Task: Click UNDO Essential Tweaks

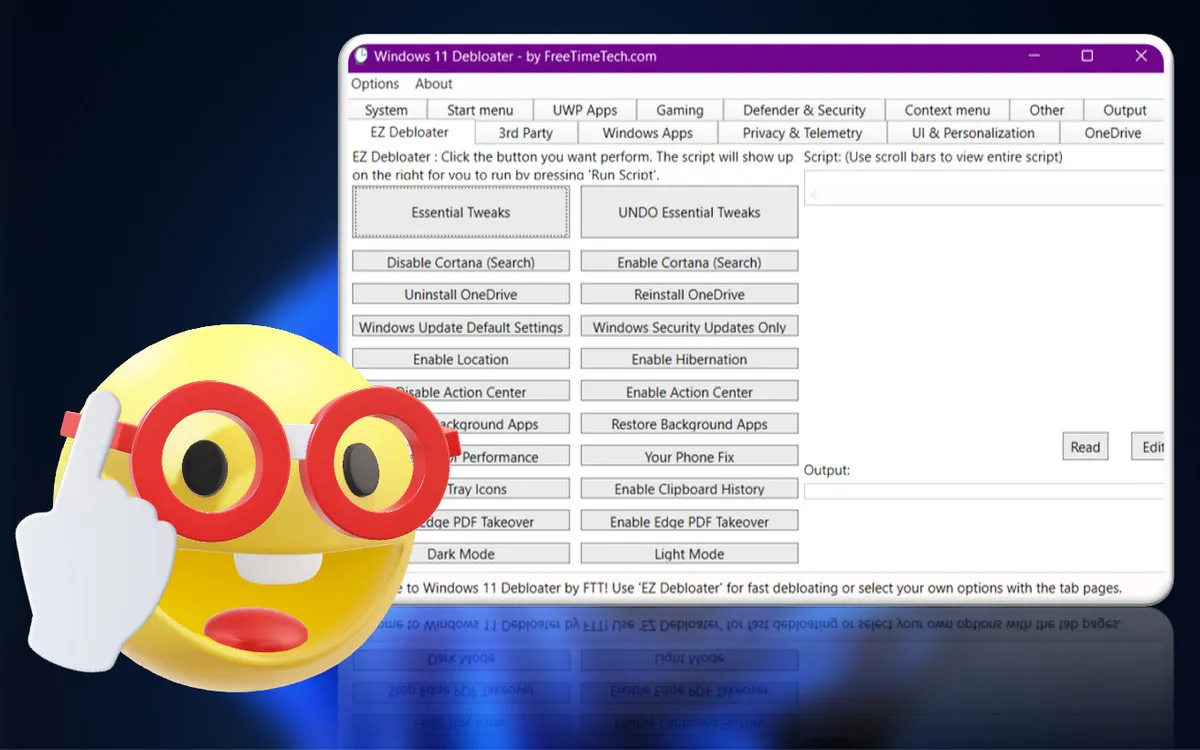Action: coord(689,212)
